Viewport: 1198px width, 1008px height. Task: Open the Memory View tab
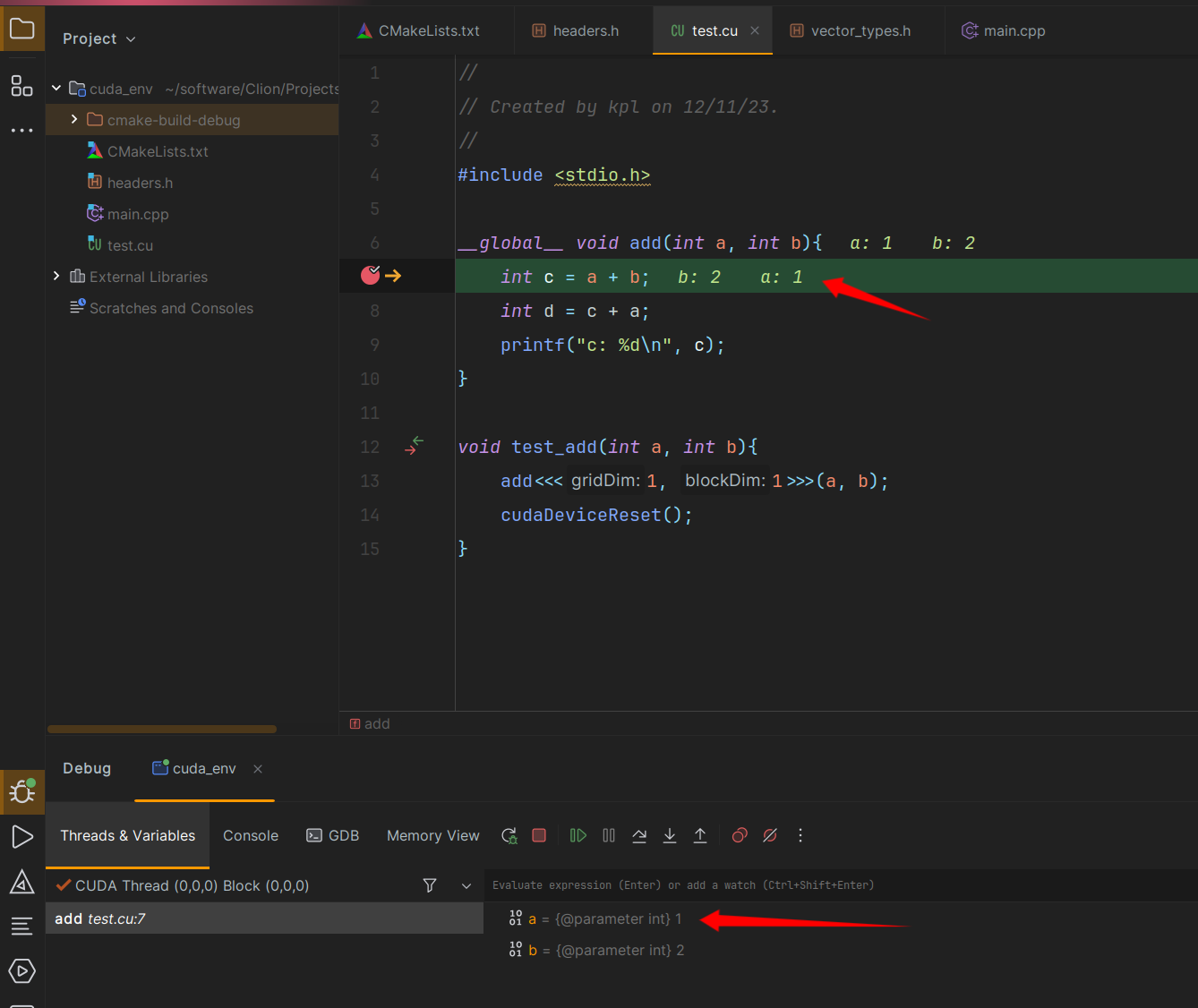(433, 835)
